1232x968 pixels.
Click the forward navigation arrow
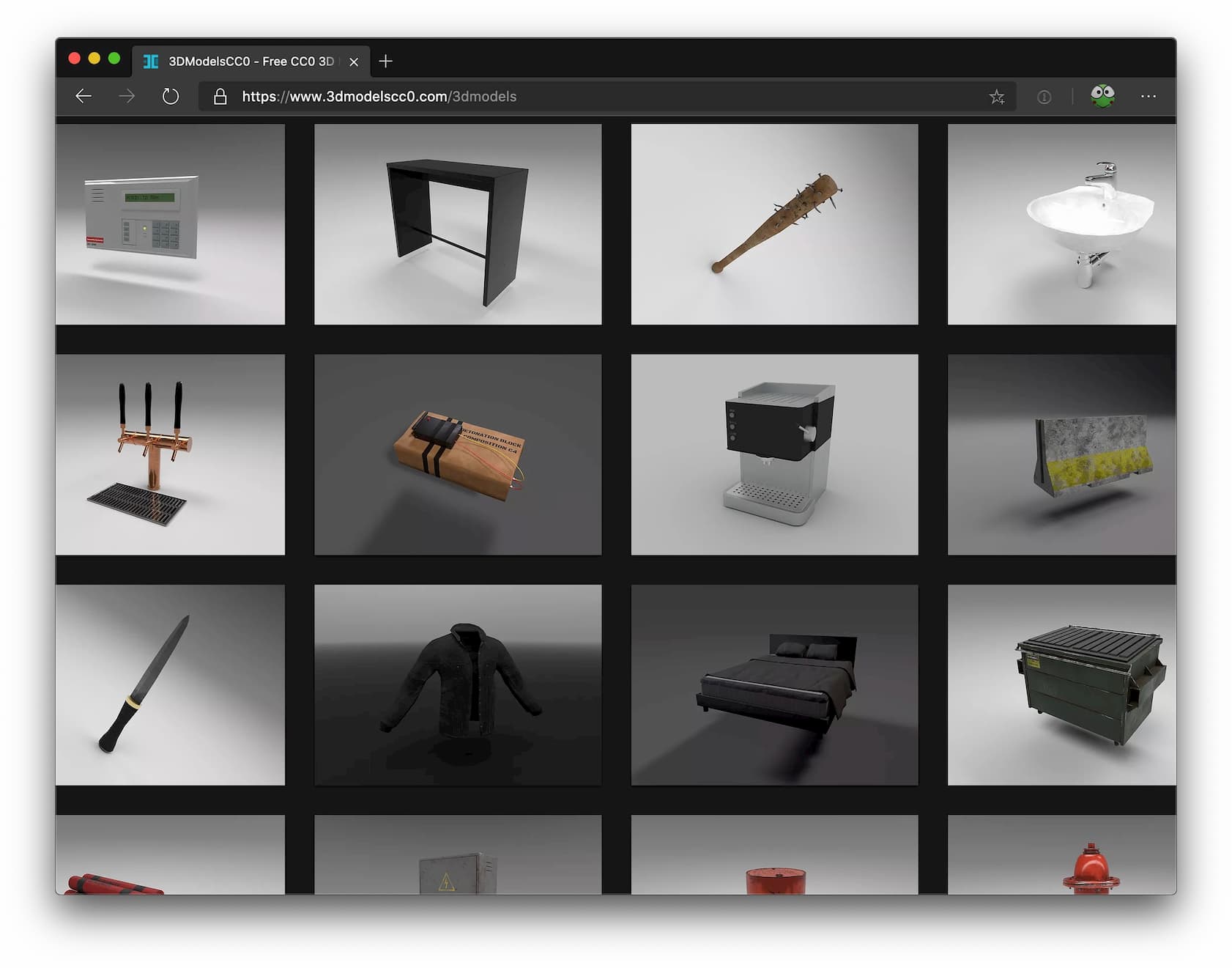click(127, 96)
